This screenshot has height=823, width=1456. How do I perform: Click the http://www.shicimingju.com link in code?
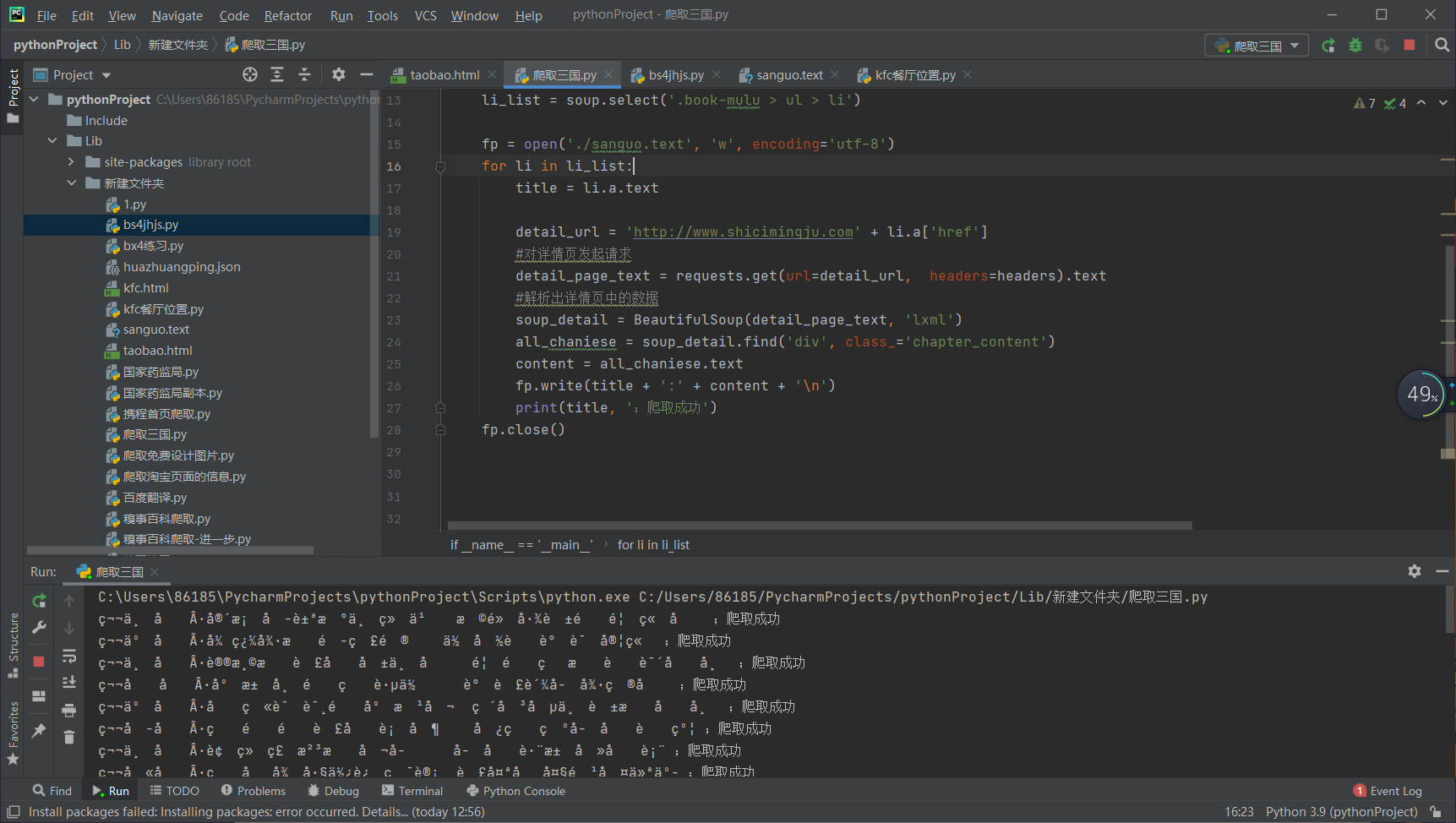743,232
